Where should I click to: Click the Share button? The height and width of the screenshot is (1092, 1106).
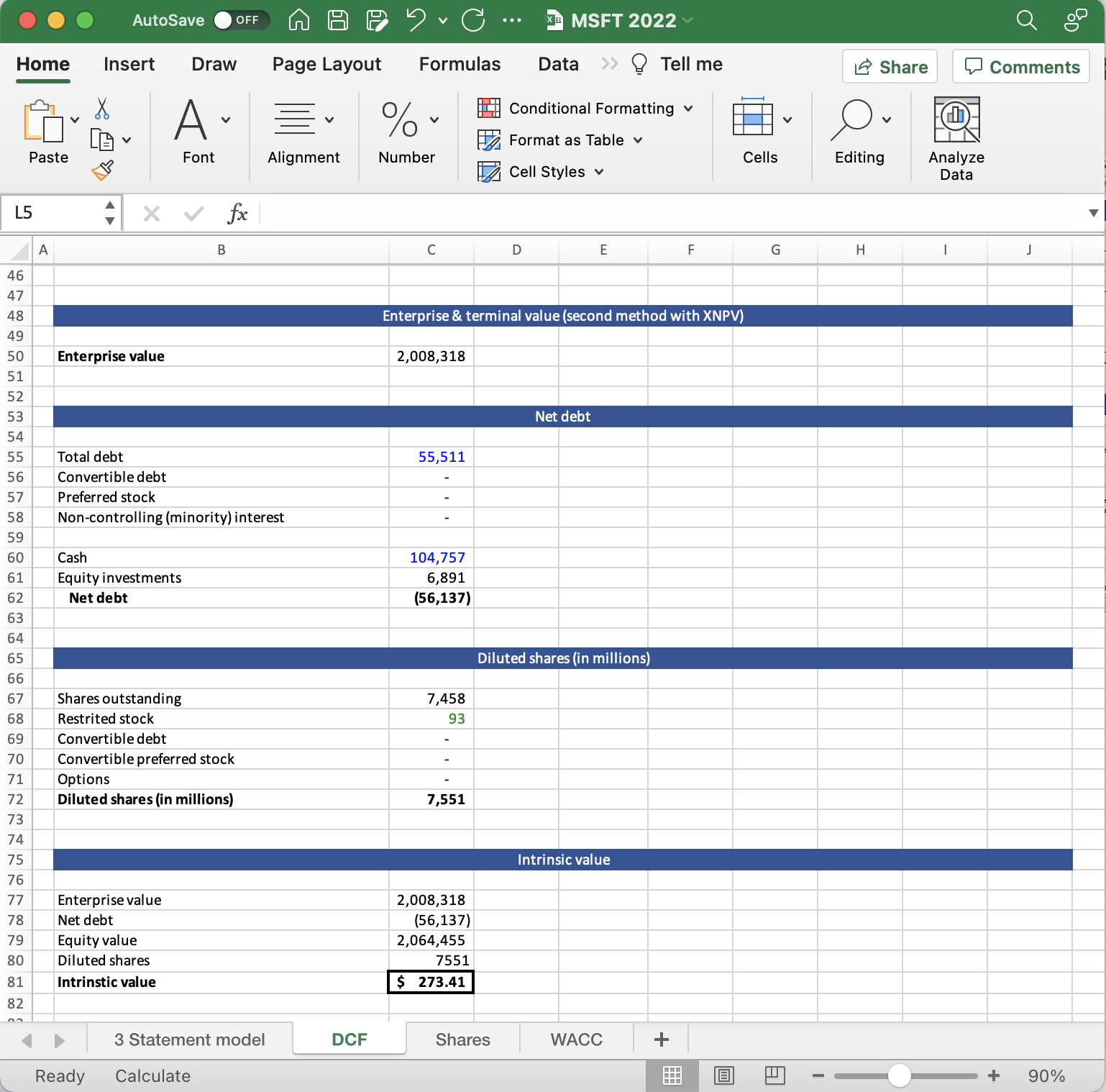890,67
